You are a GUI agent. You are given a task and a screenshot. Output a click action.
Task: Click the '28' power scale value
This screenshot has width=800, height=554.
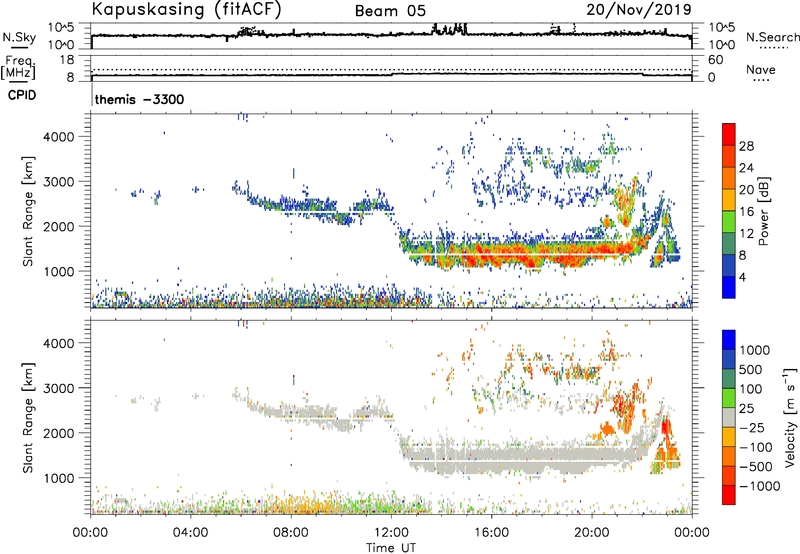(x=746, y=146)
